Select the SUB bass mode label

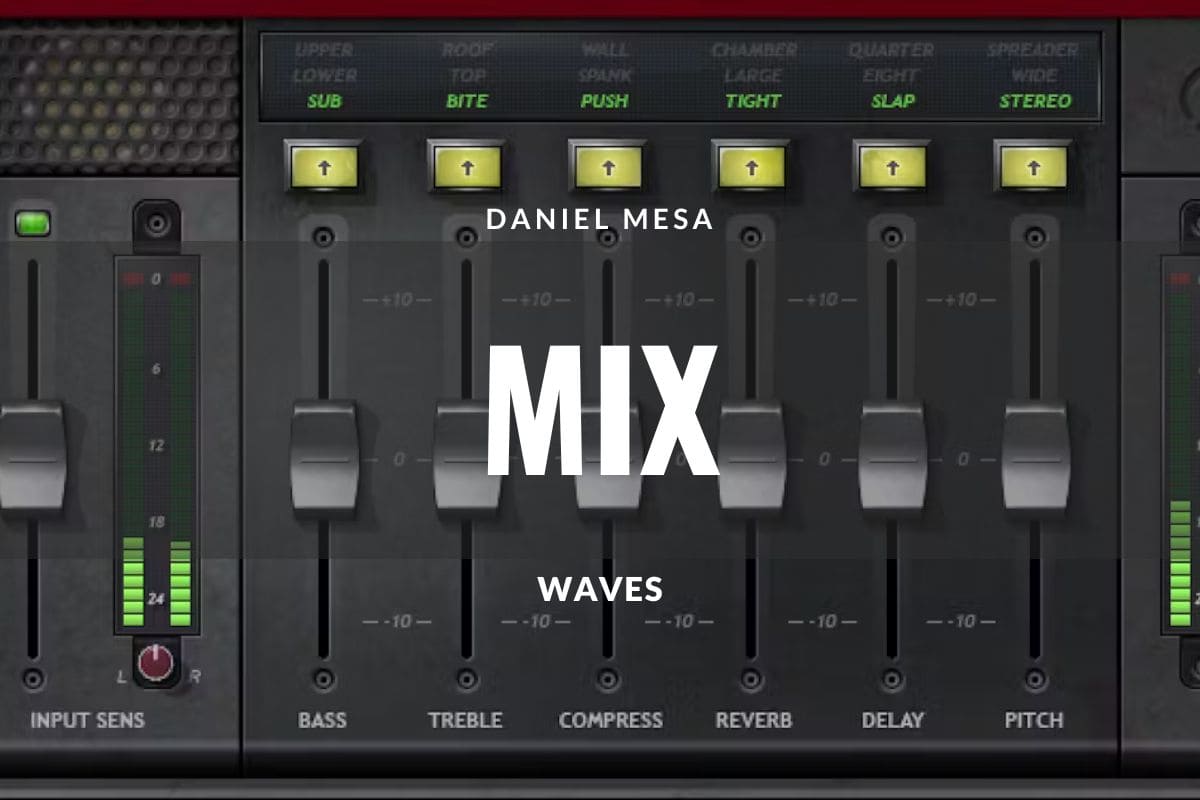coord(324,101)
